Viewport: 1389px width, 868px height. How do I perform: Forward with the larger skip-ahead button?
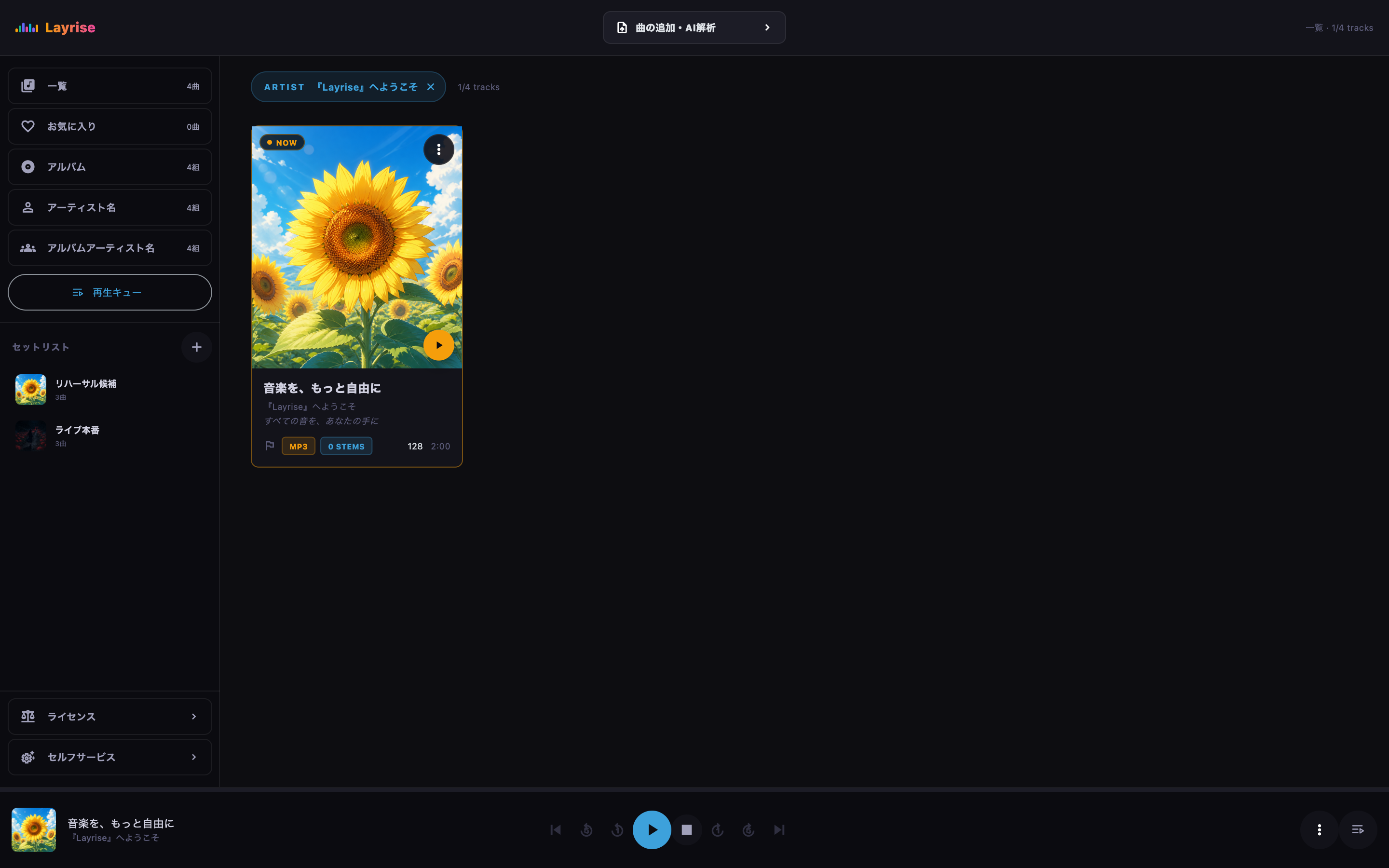[749, 829]
